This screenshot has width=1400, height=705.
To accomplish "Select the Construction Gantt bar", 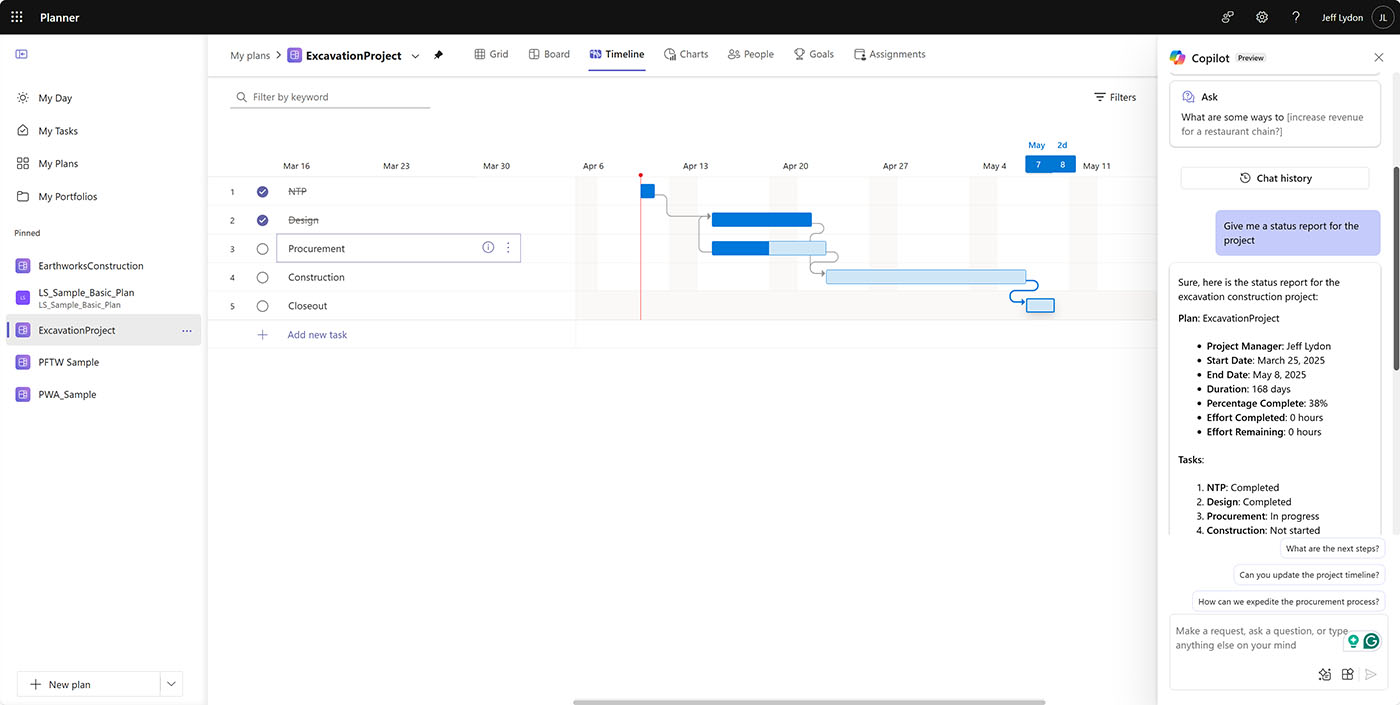I will coord(926,277).
